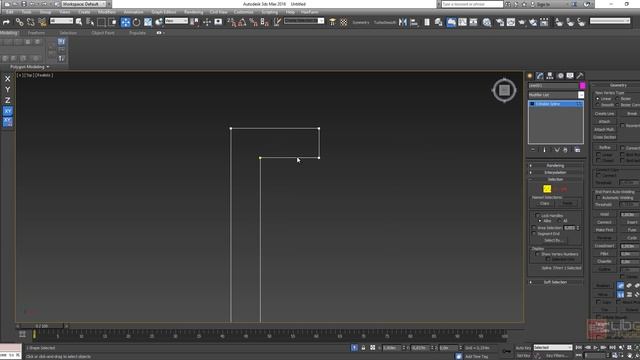Open the Schematic View icon
The image size is (640, 360).
[473, 22]
